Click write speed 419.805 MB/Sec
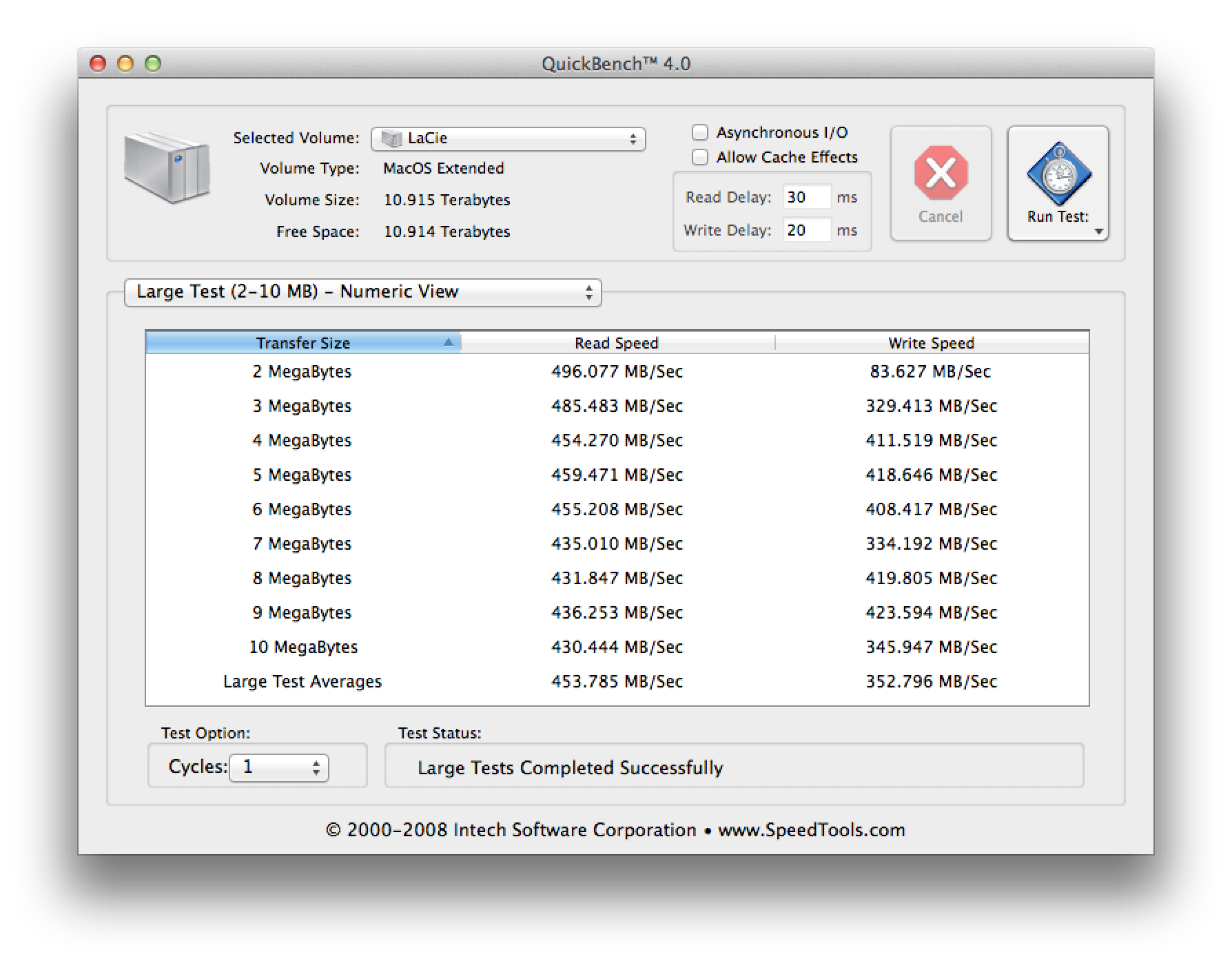The height and width of the screenshot is (963, 1232). coord(932,579)
